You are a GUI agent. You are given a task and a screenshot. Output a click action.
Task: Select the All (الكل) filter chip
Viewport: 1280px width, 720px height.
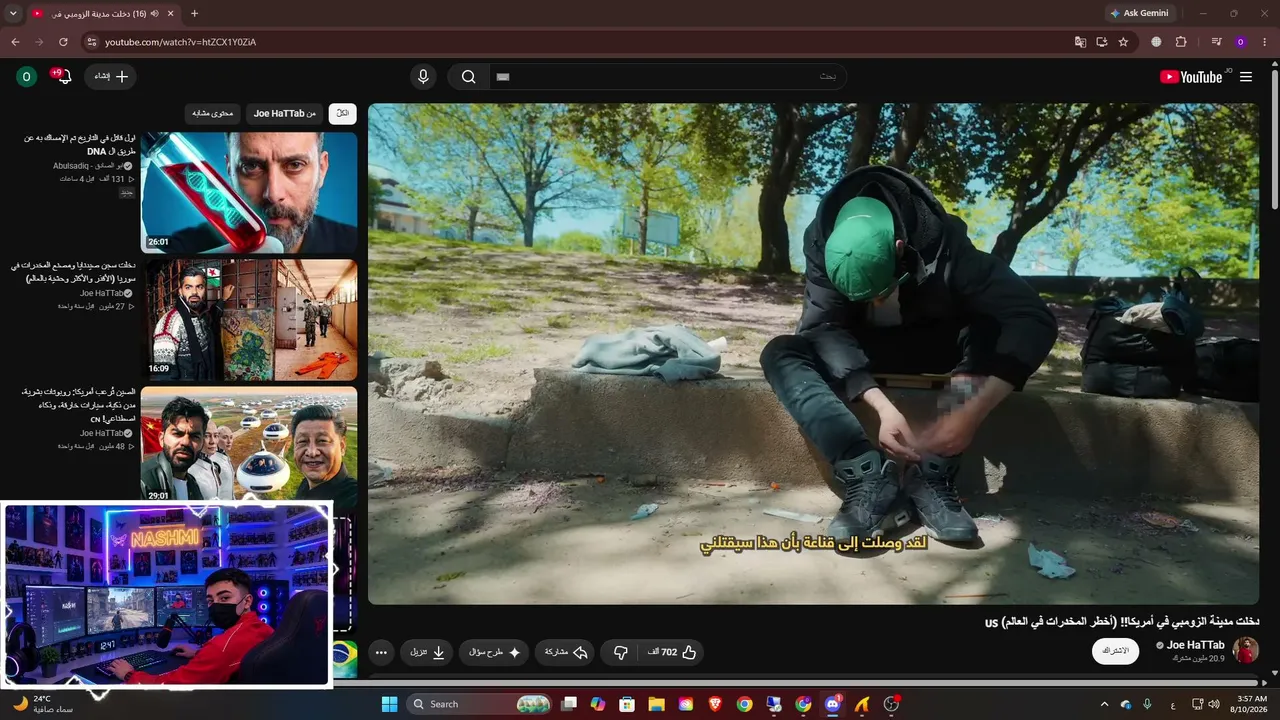343,113
